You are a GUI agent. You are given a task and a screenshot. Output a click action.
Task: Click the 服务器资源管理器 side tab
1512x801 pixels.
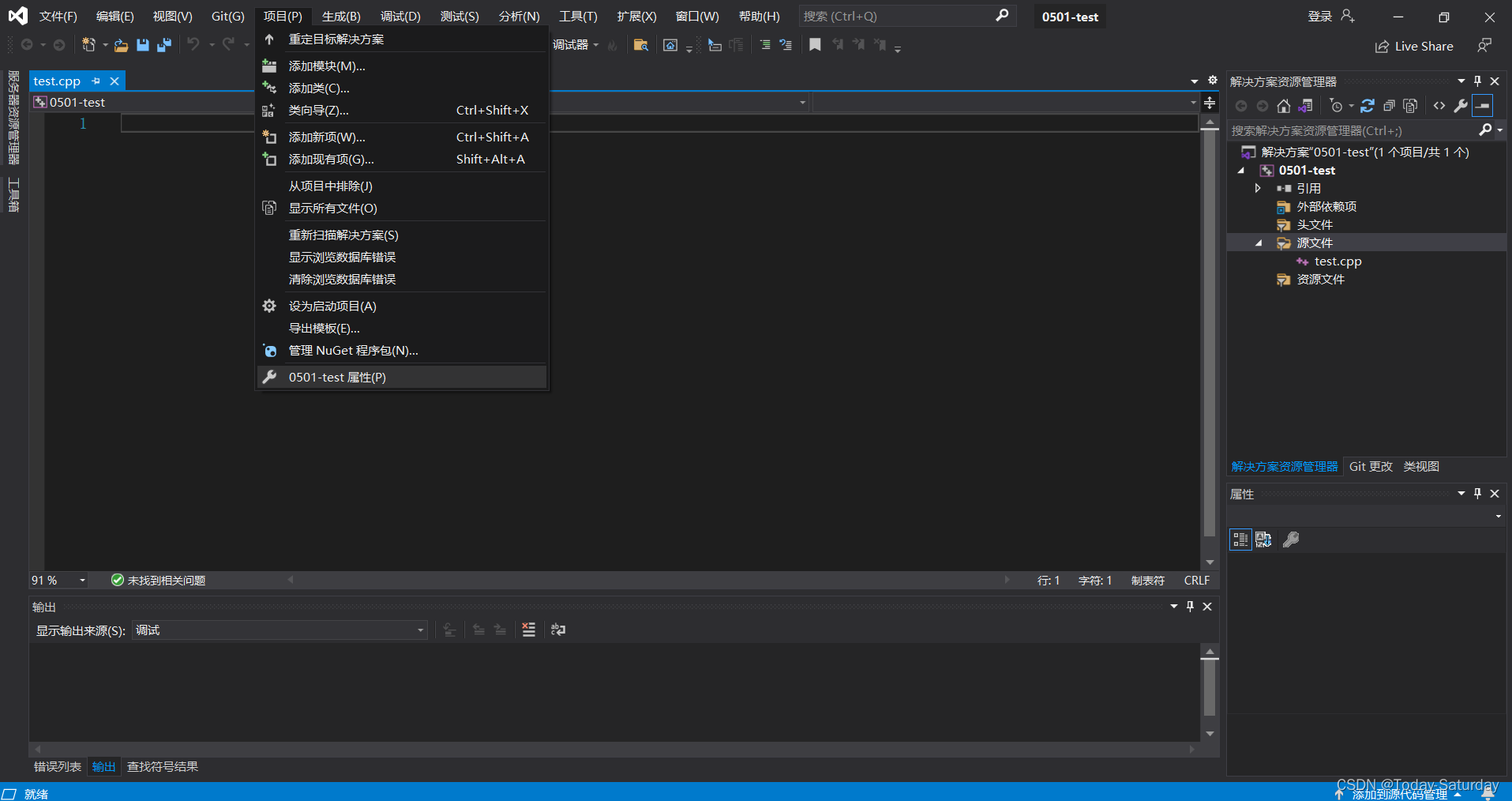click(x=13, y=117)
